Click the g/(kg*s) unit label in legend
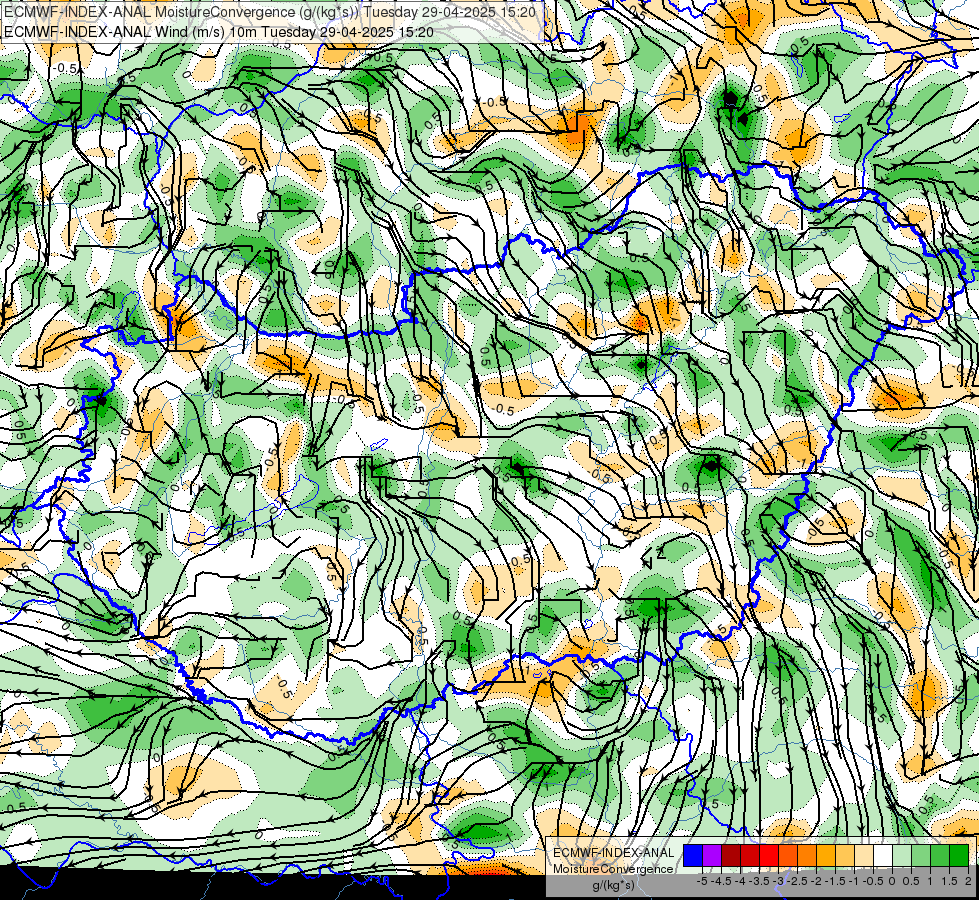 pos(613,885)
